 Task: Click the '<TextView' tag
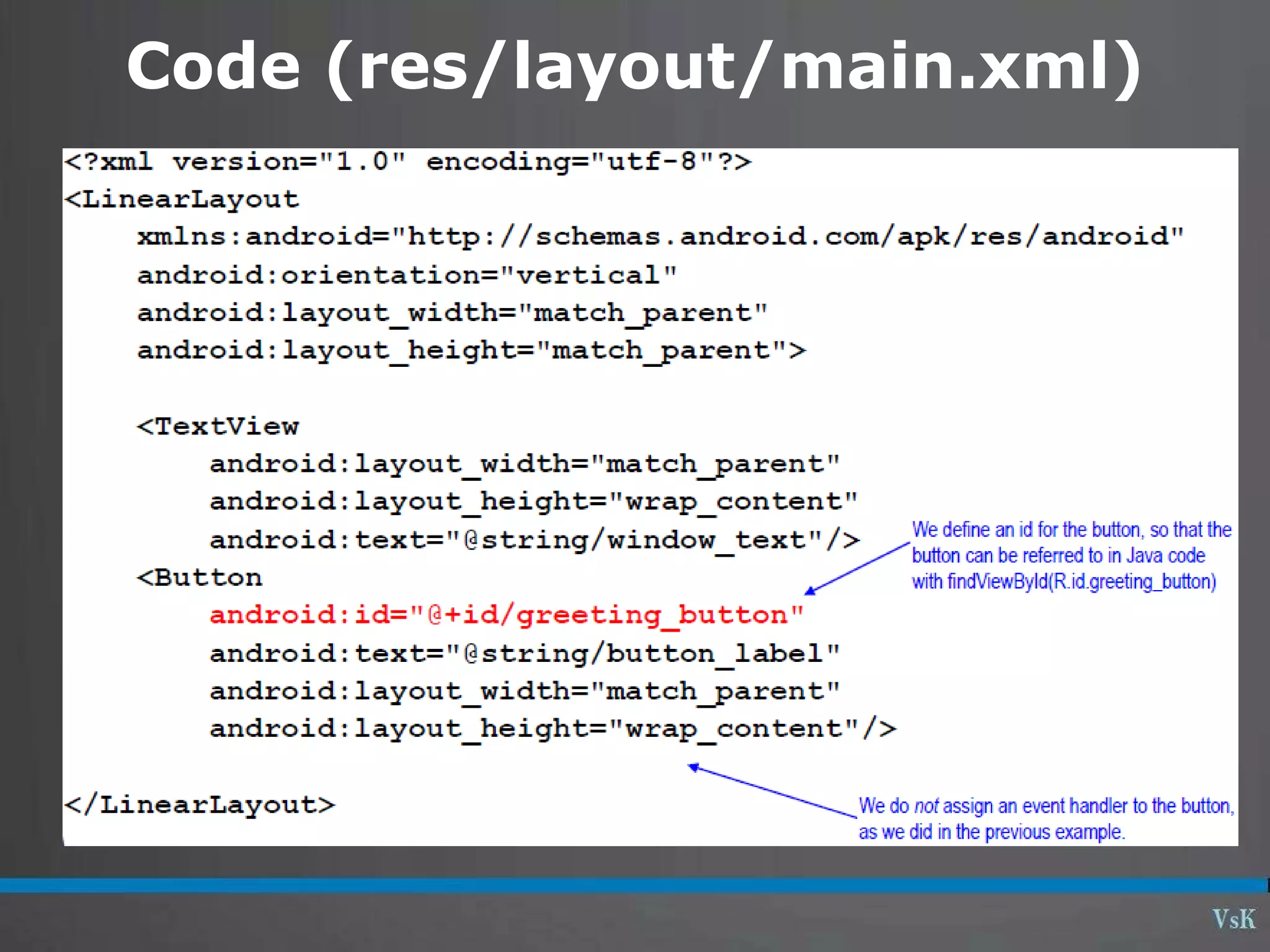218,426
